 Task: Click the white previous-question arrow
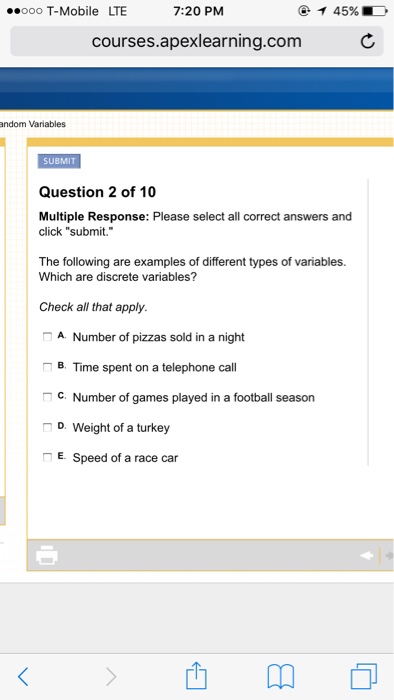pyautogui.click(x=367, y=555)
